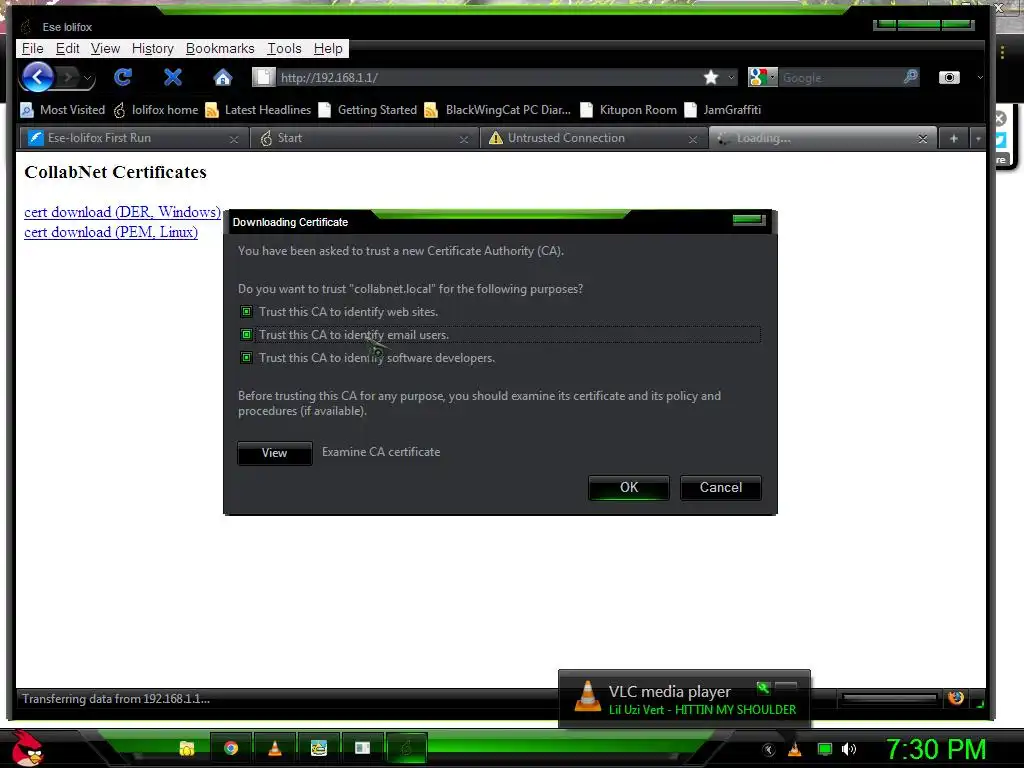Open the JamGraffiti bookmark
Screen dimensions: 1024x768
click(723, 110)
